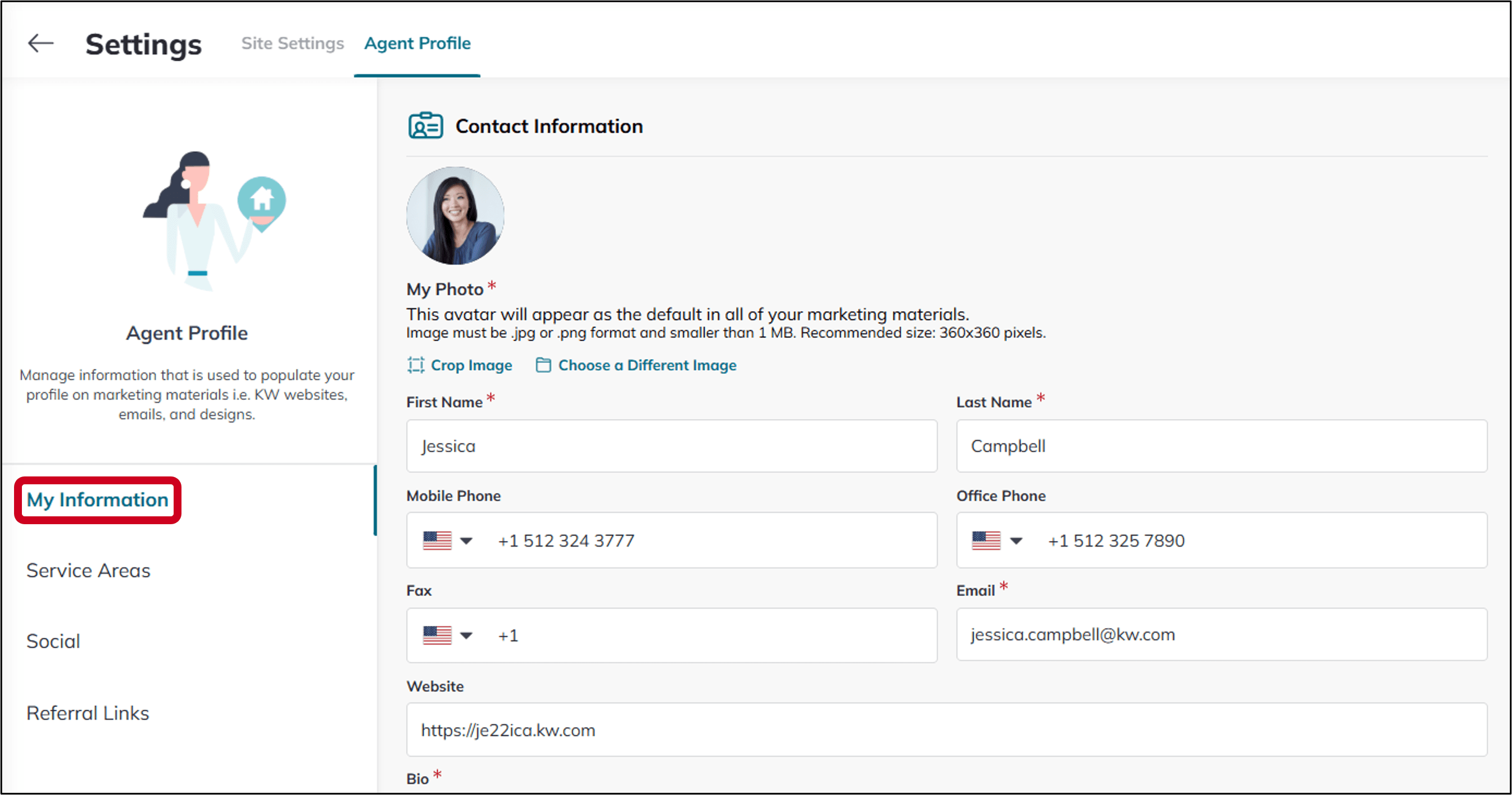Click the Last Name field containing Campbell

(x=1222, y=446)
